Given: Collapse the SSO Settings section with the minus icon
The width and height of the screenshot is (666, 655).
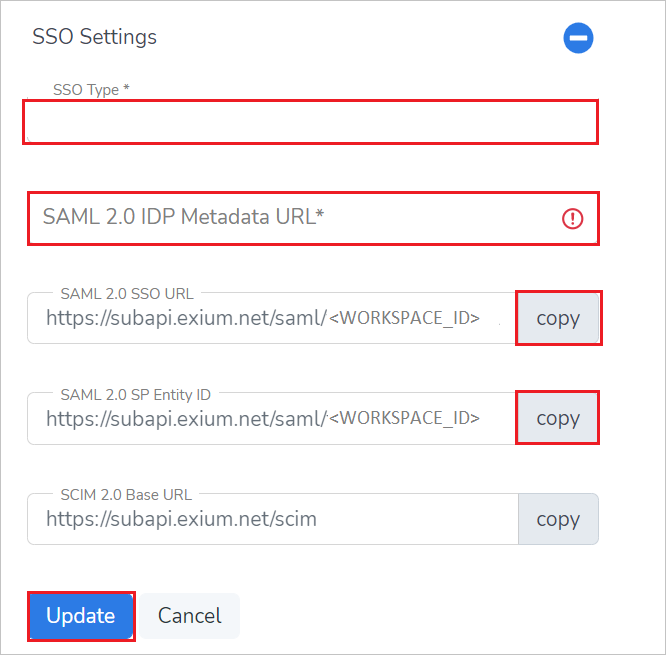Looking at the screenshot, I should 578,38.
